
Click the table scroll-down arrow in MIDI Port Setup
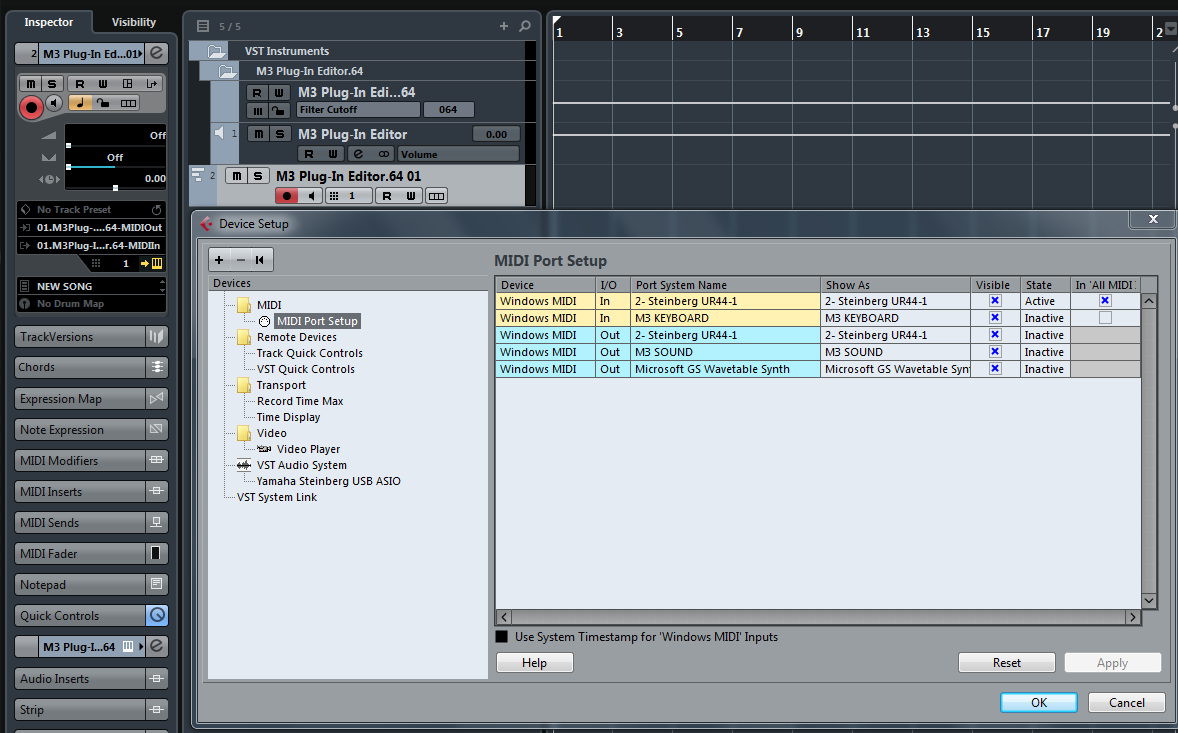coord(1149,600)
